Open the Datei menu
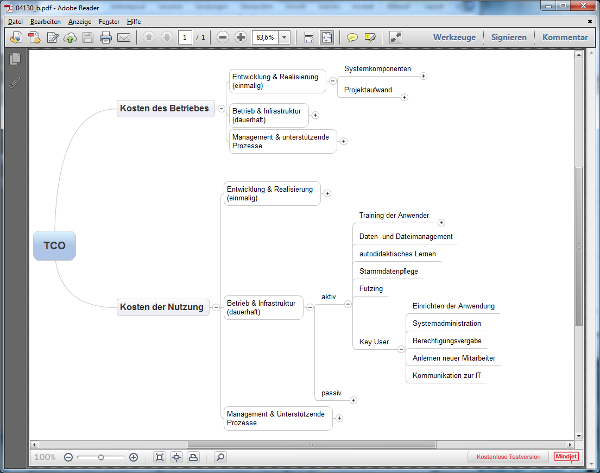600x473 pixels. click(15, 21)
